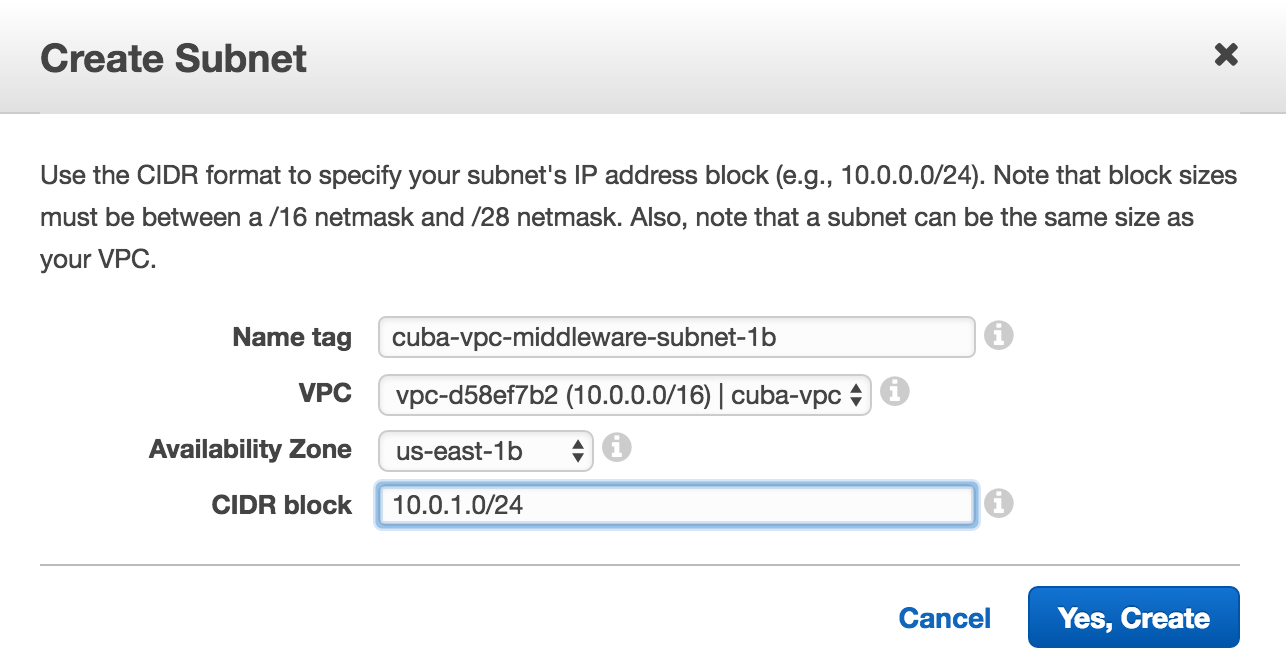Screen dimensions: 1286x668
Task: Focus the Name tag text field
Action: pyautogui.click(x=676, y=337)
